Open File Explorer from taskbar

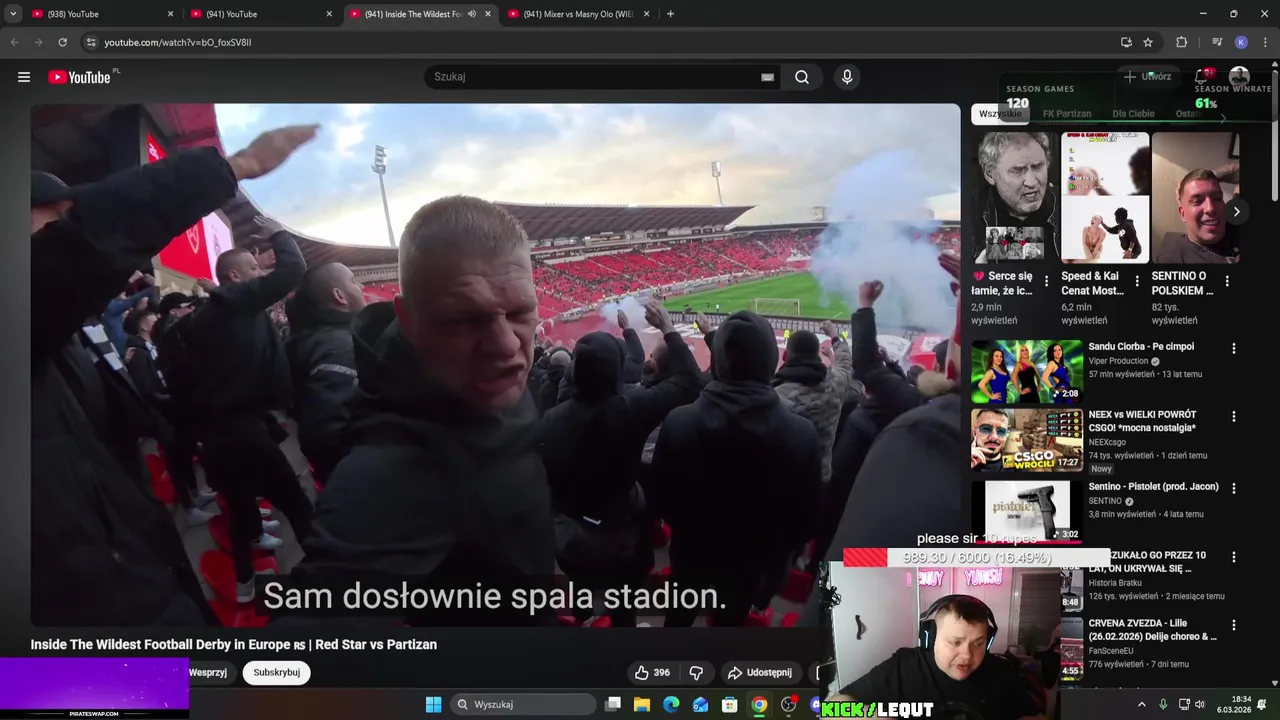(642, 704)
